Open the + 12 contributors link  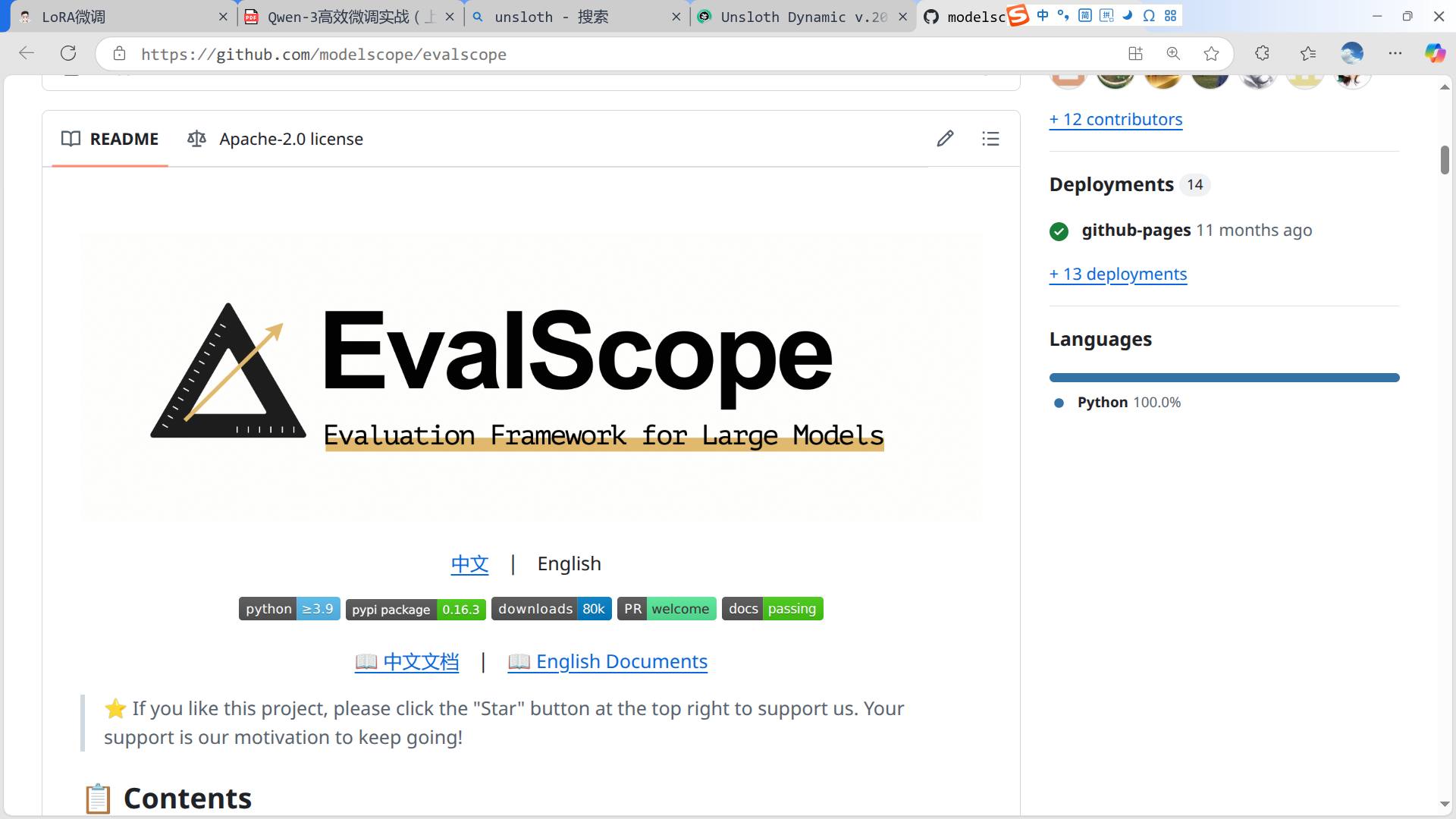(x=1116, y=119)
